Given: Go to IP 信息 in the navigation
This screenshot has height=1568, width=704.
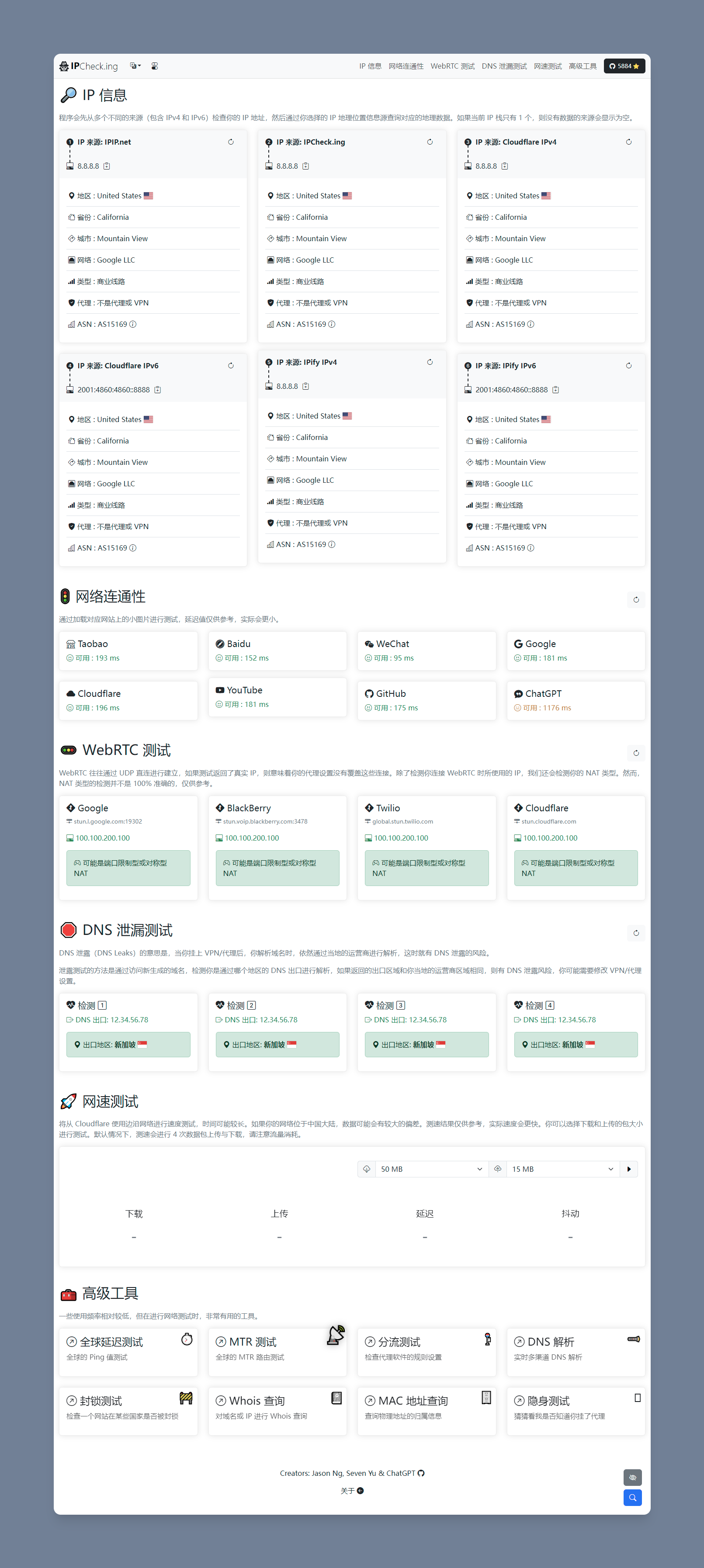Looking at the screenshot, I should point(370,66).
